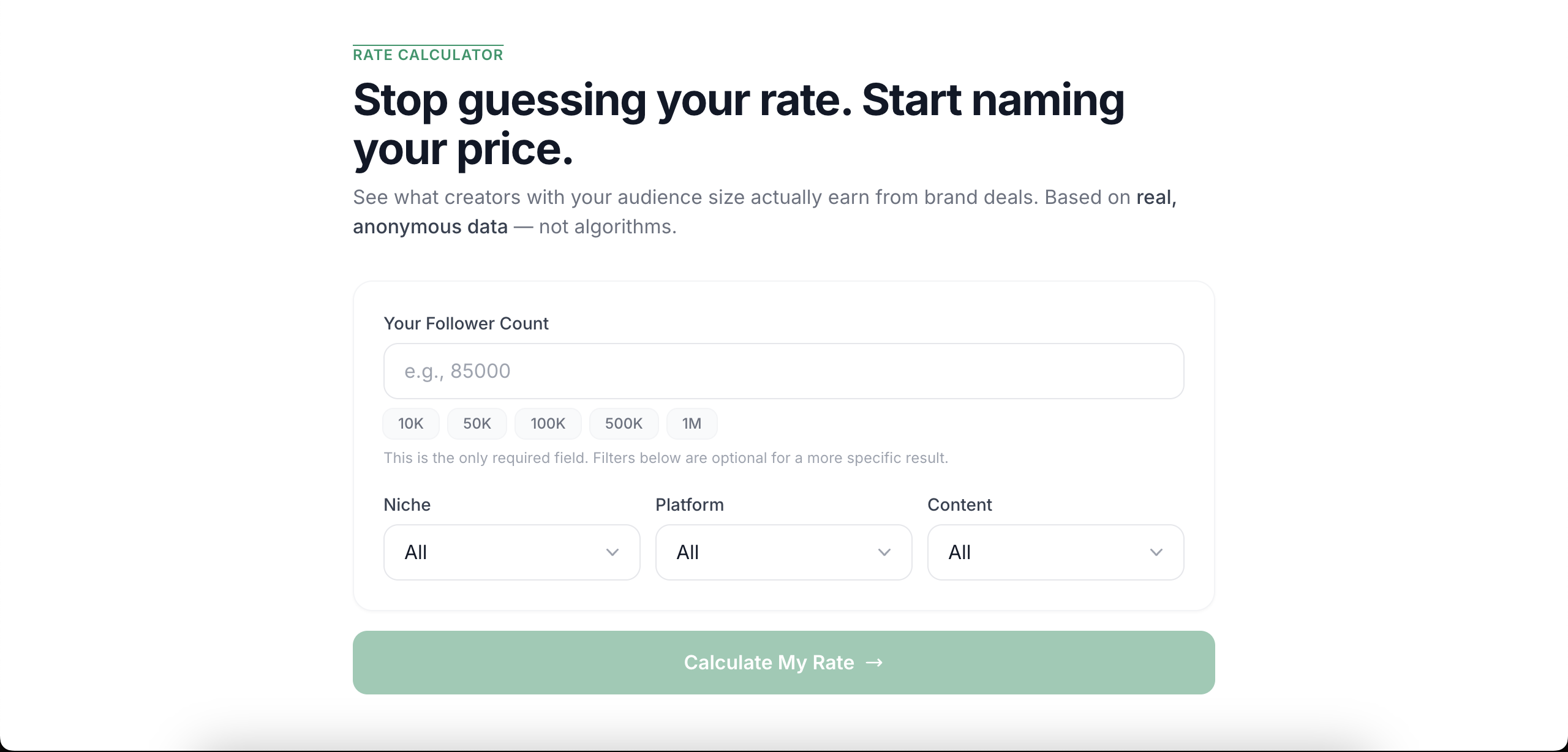The image size is (1568, 752).
Task: Click the Niche field label
Action: coord(407,505)
